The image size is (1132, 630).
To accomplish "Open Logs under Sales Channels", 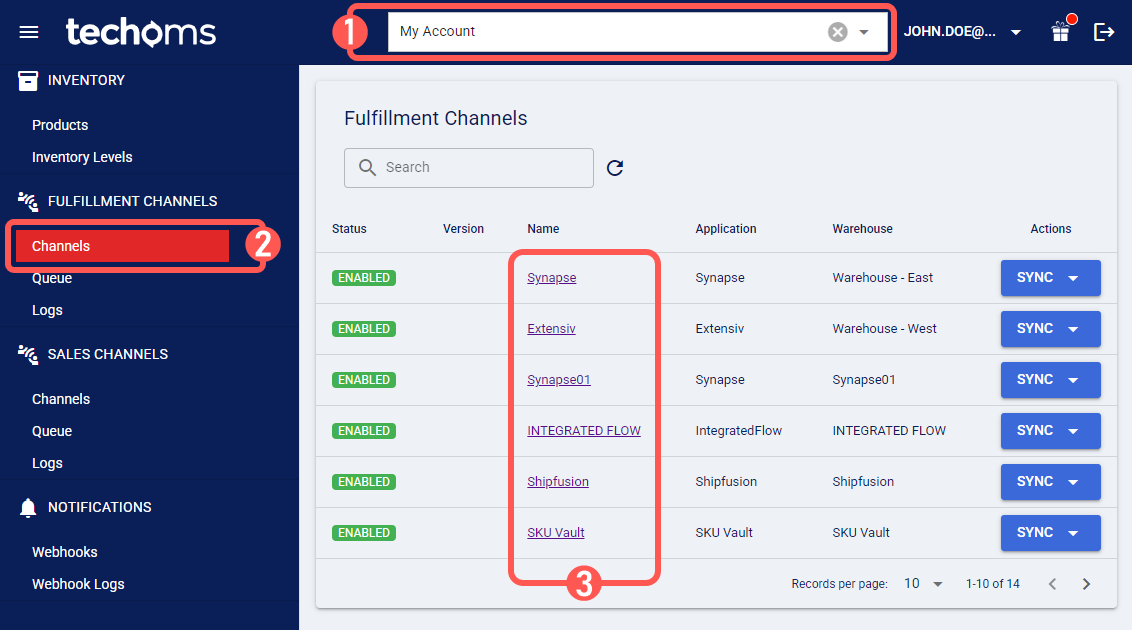I will pos(48,463).
